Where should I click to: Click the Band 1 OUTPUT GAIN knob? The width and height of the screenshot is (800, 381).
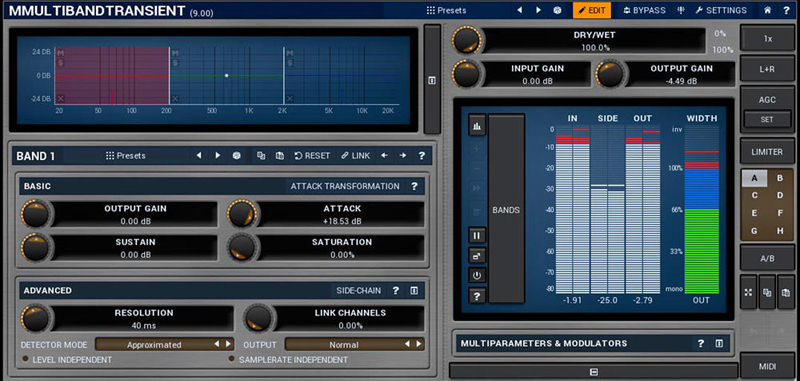tap(36, 214)
